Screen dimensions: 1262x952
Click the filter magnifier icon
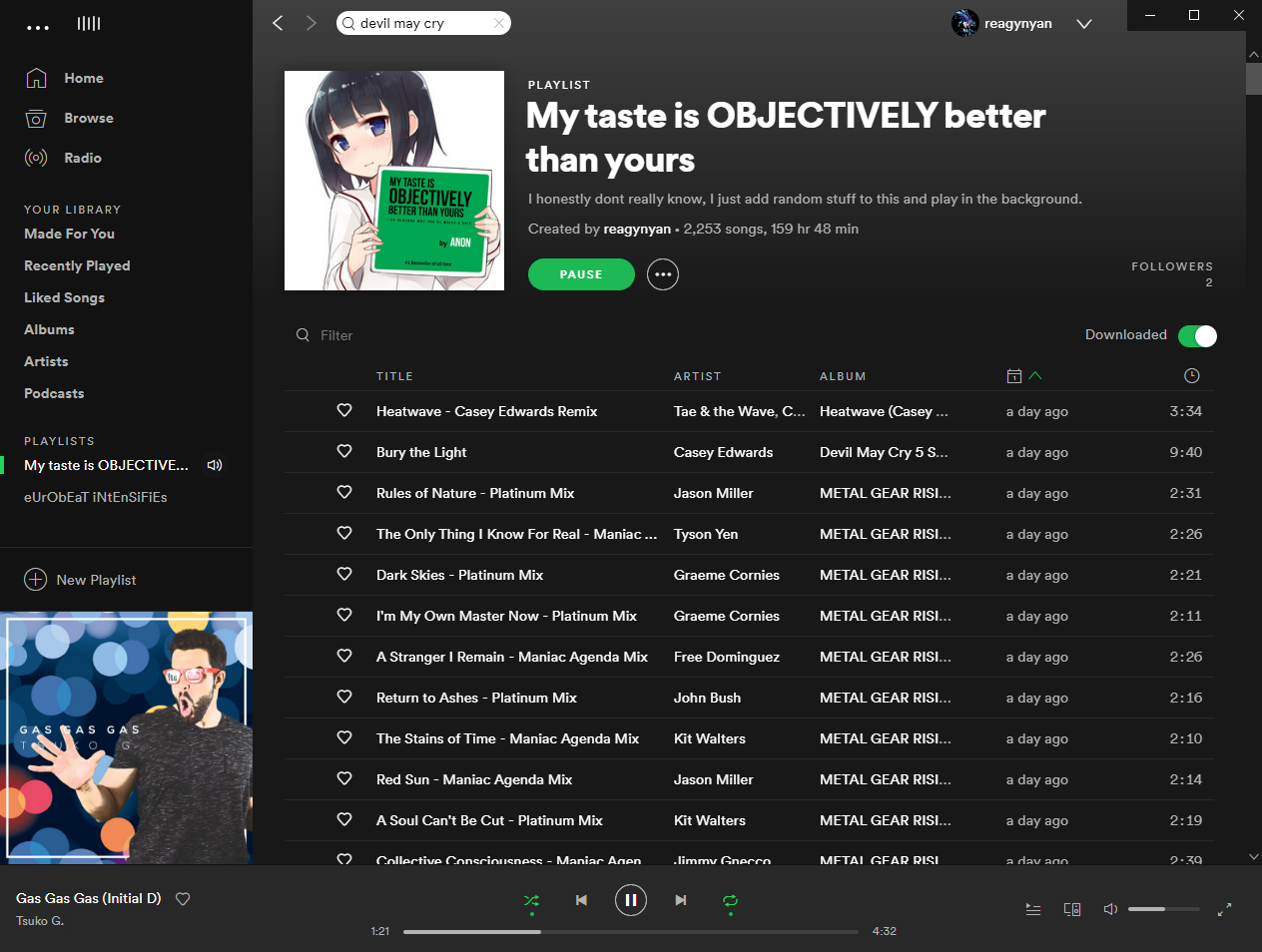click(303, 335)
